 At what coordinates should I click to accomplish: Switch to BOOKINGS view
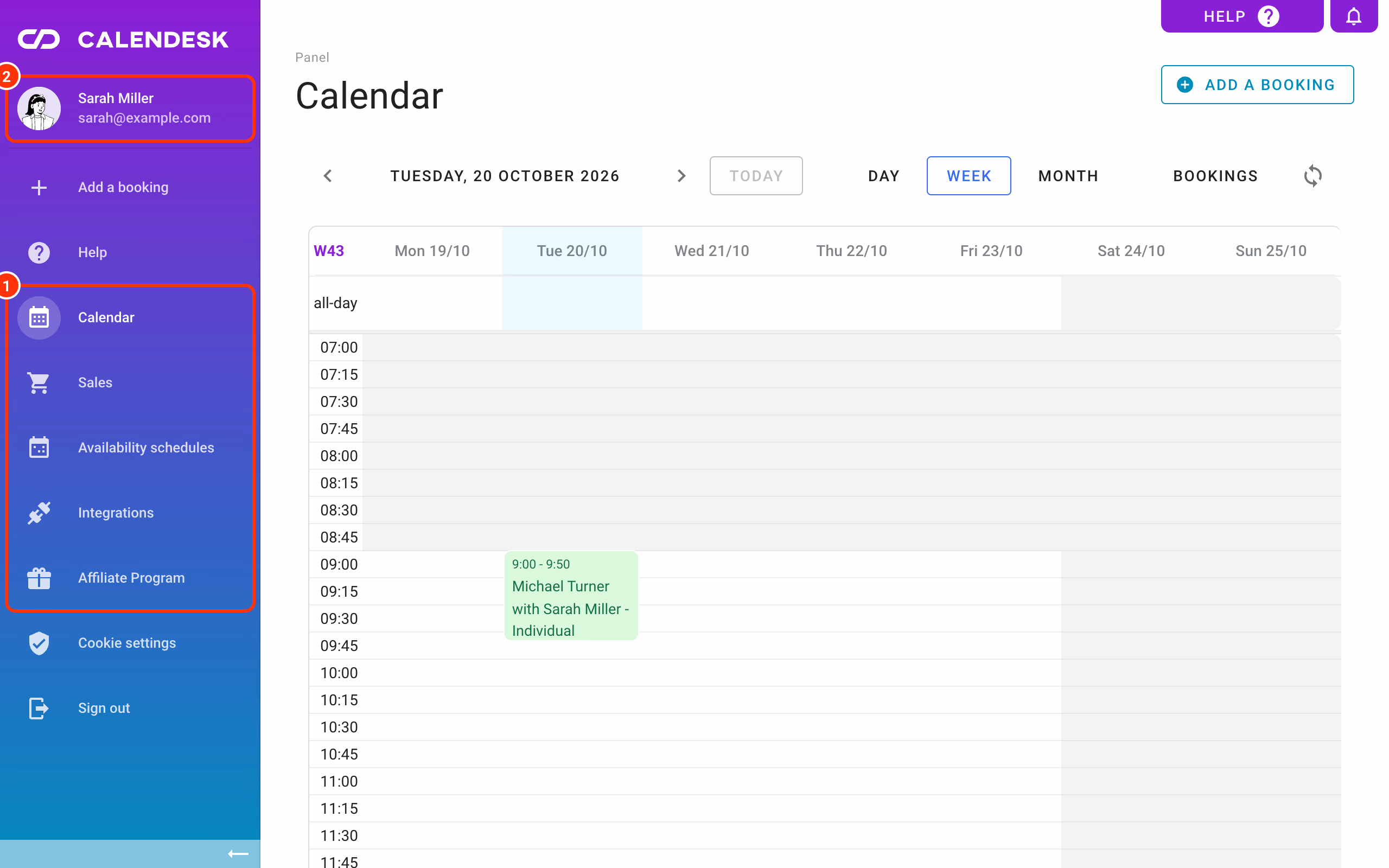click(x=1216, y=176)
